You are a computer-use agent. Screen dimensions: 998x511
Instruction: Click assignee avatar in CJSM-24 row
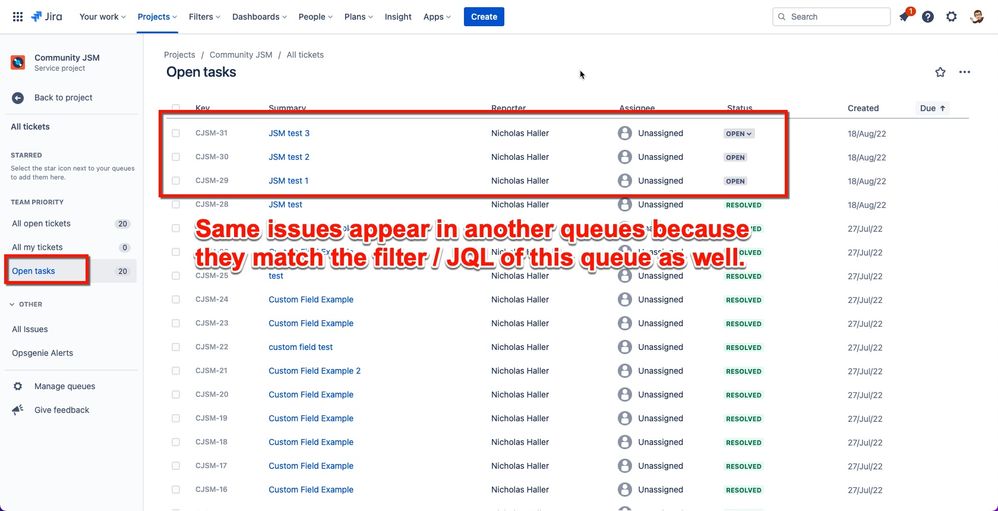click(625, 300)
